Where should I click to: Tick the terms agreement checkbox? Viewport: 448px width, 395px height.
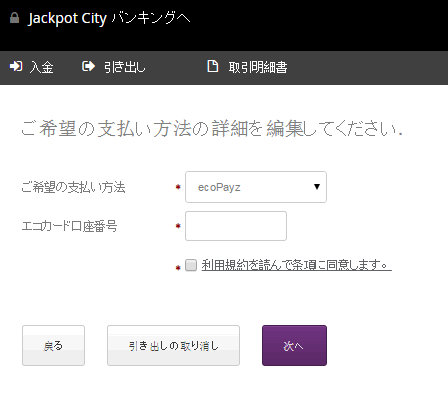pyautogui.click(x=191, y=265)
